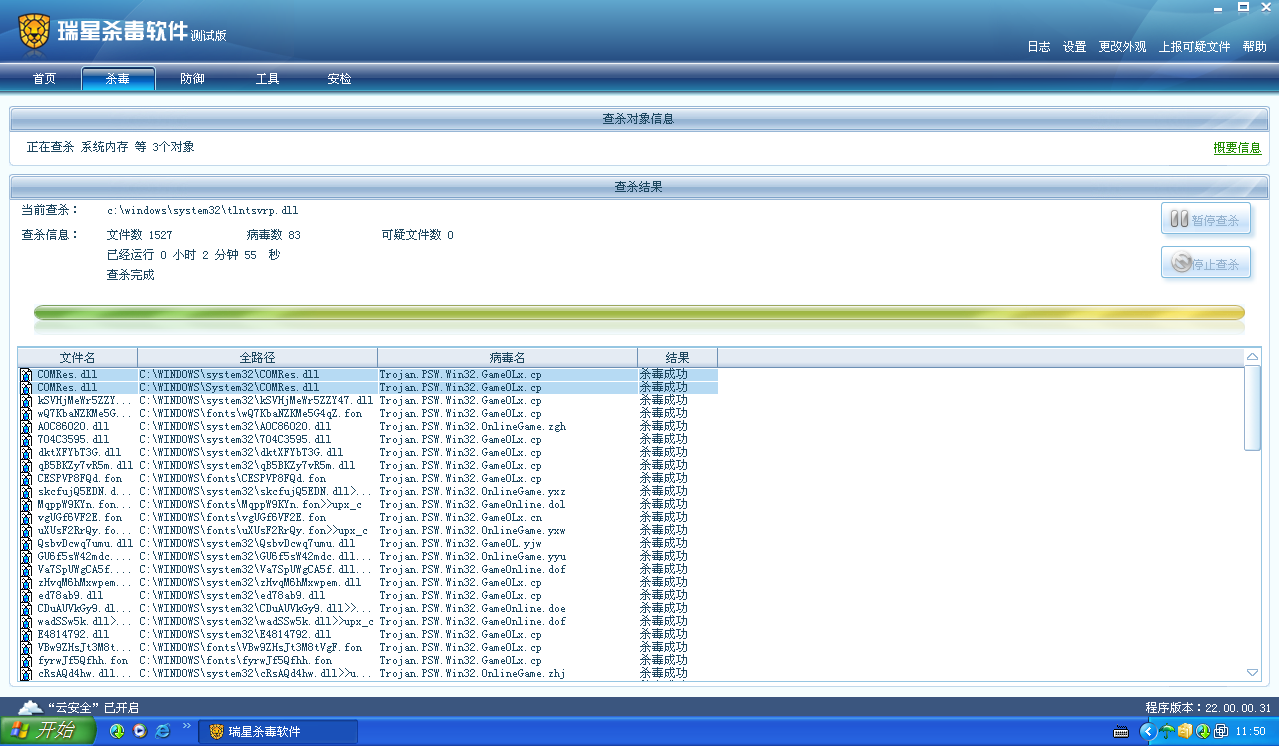Viewport: 1279px width, 746px height.
Task: Open the 安检 tab
Action: [x=339, y=79]
